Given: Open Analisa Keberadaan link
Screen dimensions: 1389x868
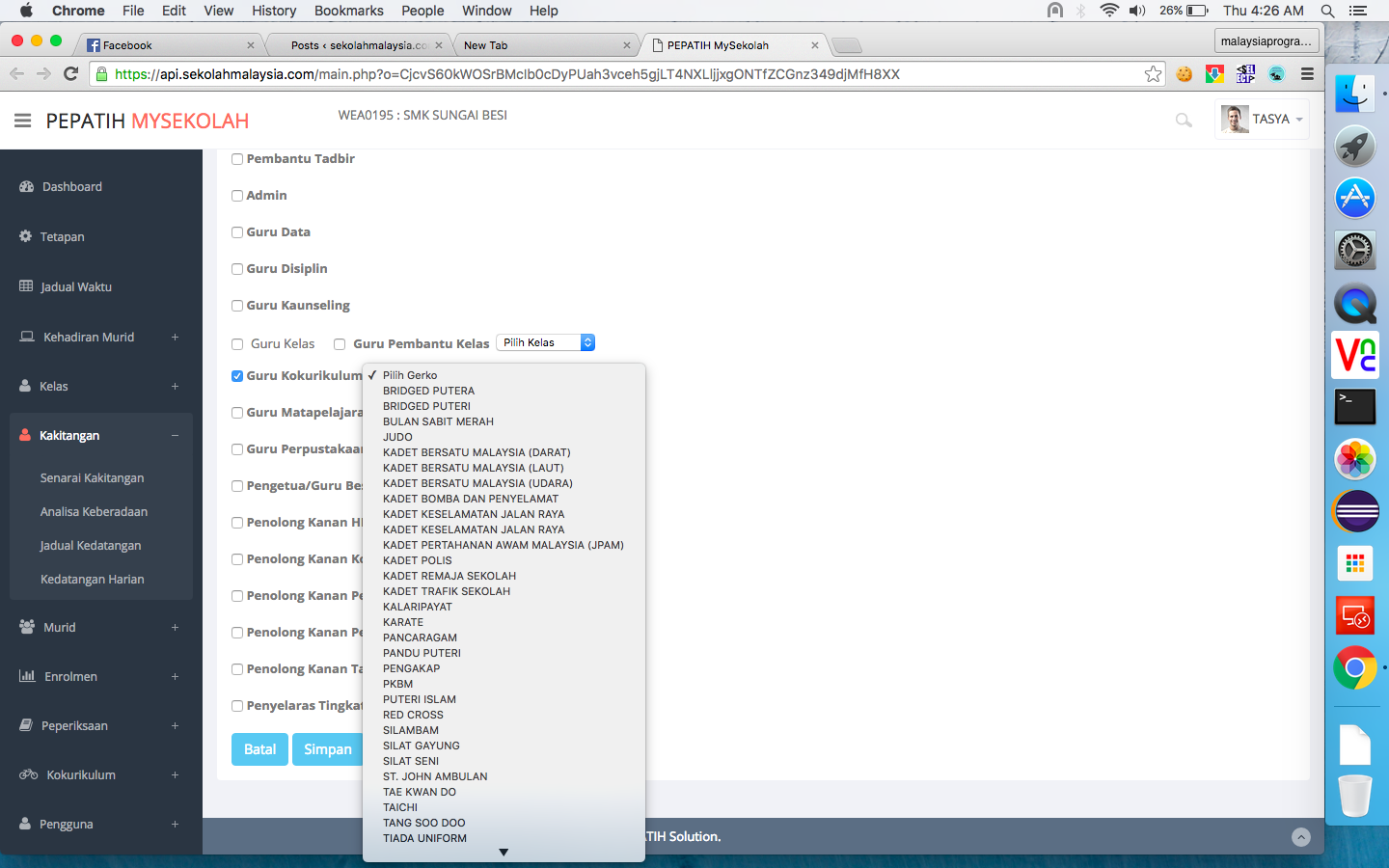Looking at the screenshot, I should click(x=94, y=511).
